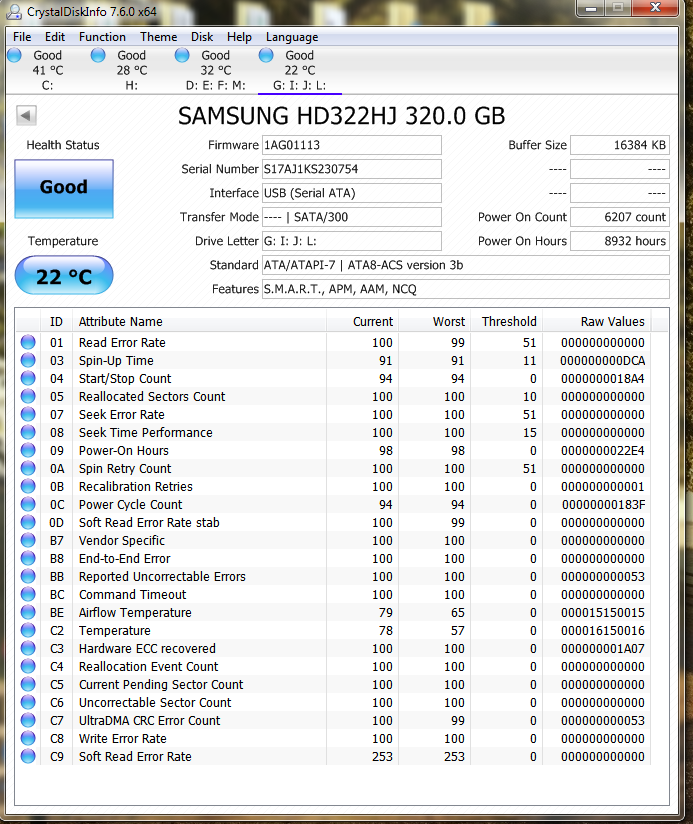The width and height of the screenshot is (693, 824).
Task: Click the Raw Values column header
Action: pos(596,322)
